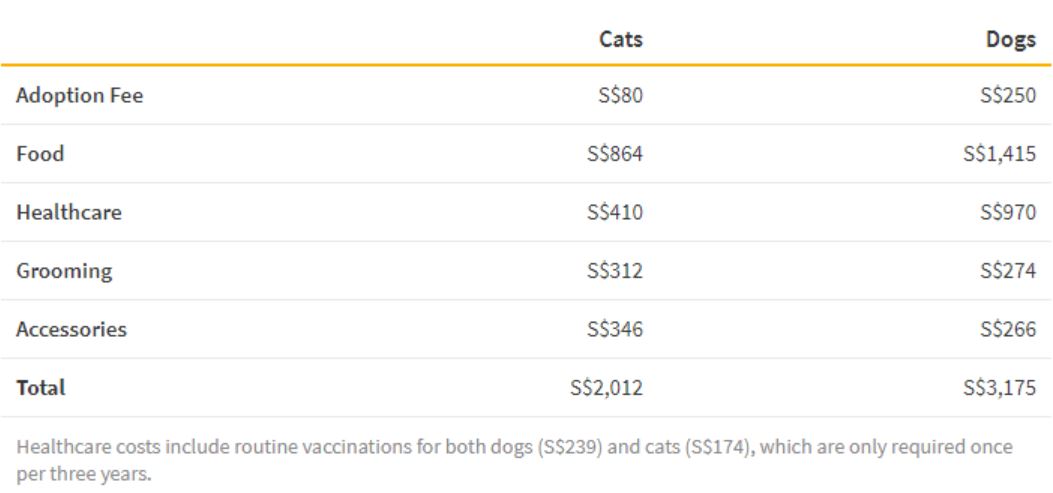Click the dogs healthcare cost S$970
The image size is (1053, 493).
point(1007,212)
